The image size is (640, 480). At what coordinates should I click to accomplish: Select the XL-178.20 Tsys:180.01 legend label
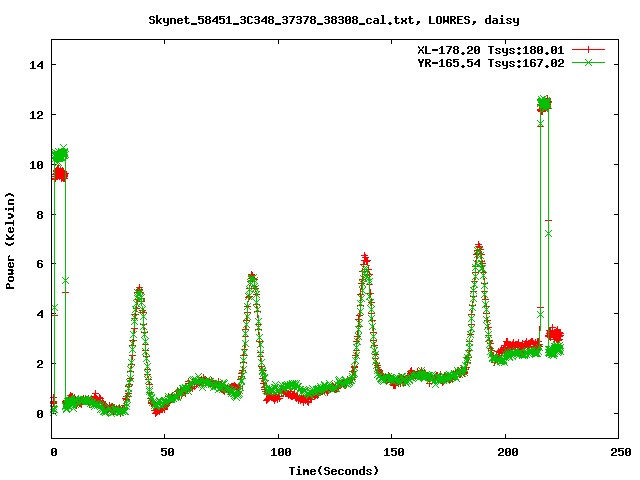tap(491, 50)
